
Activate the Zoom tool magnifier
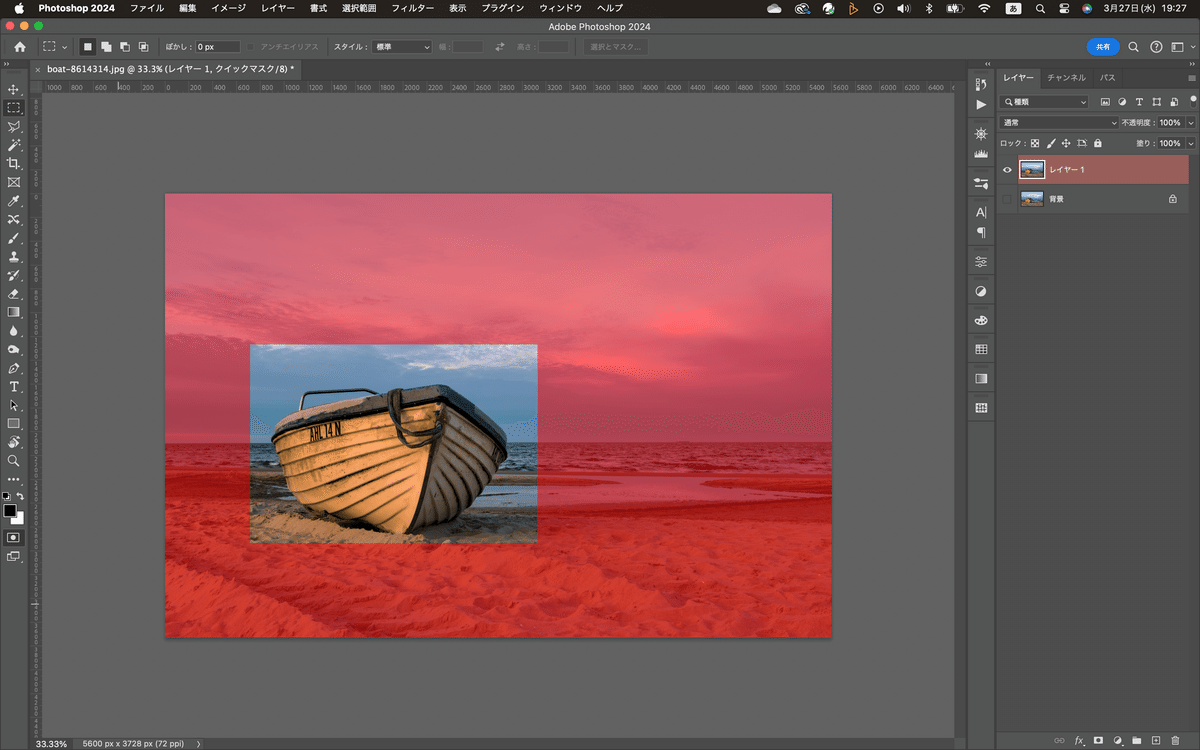coord(14,461)
